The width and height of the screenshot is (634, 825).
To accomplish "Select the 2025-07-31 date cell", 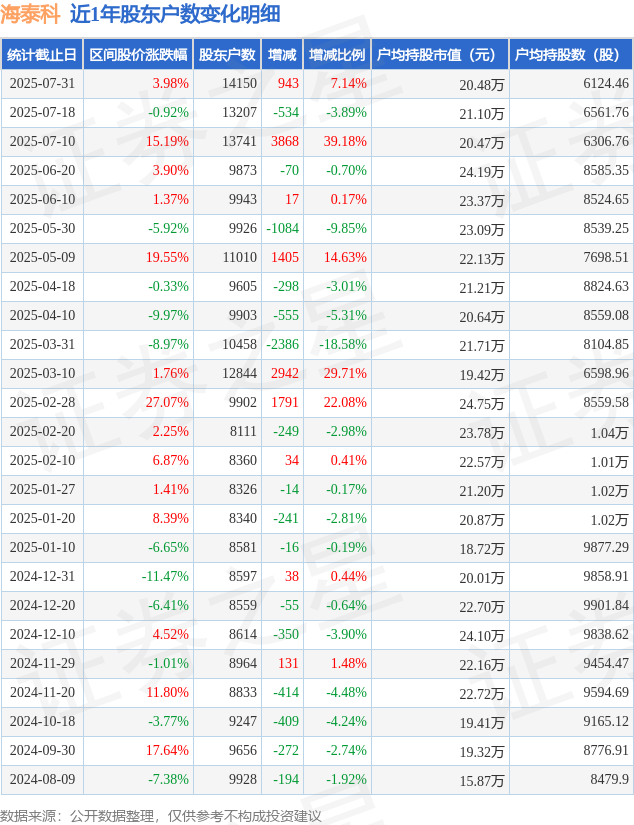I will (x=42, y=84).
